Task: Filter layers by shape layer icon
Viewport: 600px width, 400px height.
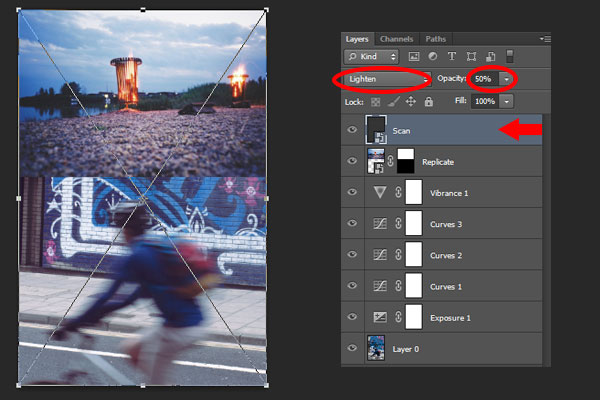Action: coord(471,57)
